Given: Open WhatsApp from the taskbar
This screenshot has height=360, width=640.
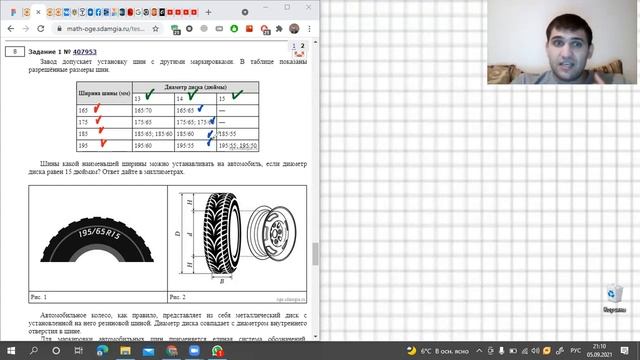Looking at the screenshot, I should tap(217, 351).
